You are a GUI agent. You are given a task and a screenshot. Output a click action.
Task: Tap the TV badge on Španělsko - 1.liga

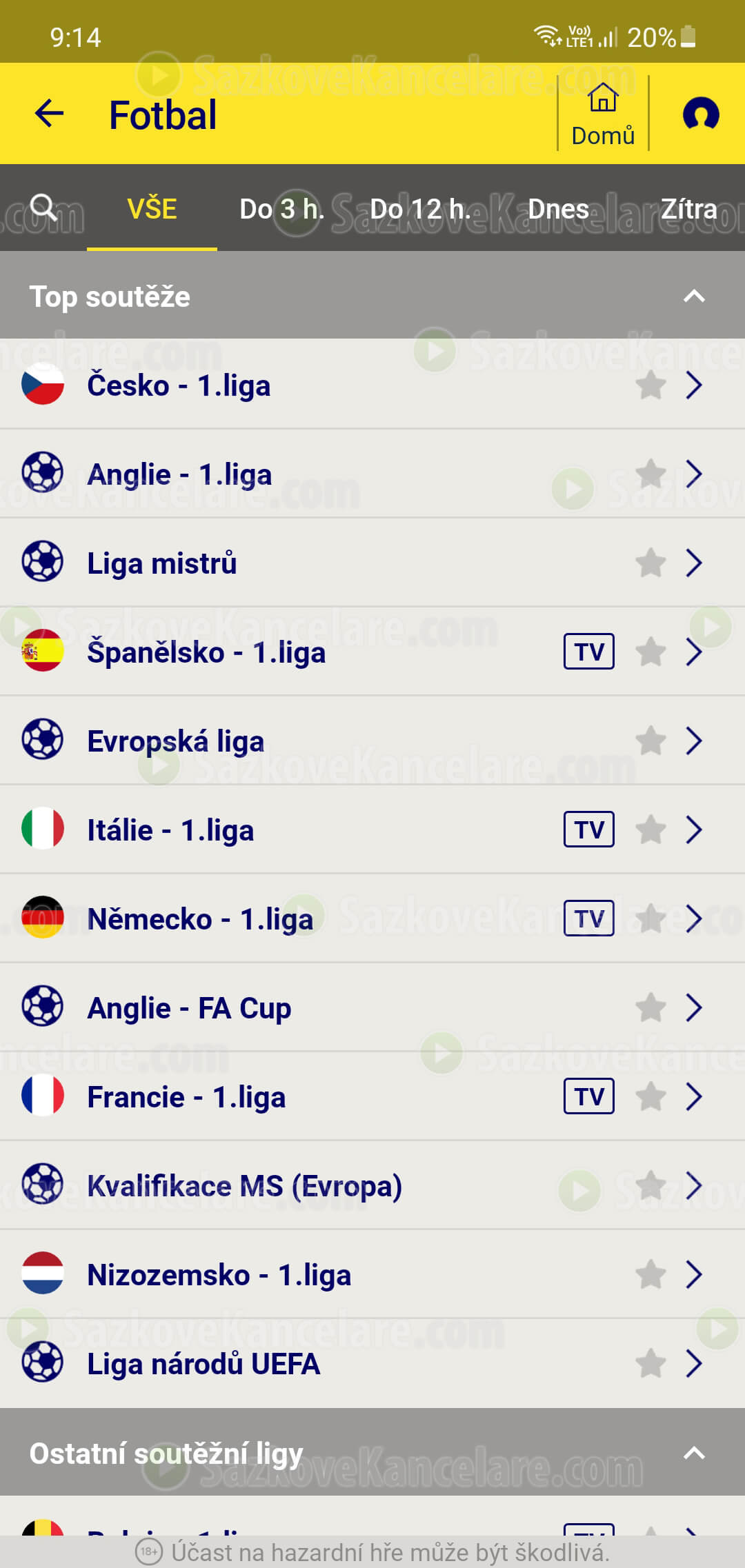click(589, 652)
